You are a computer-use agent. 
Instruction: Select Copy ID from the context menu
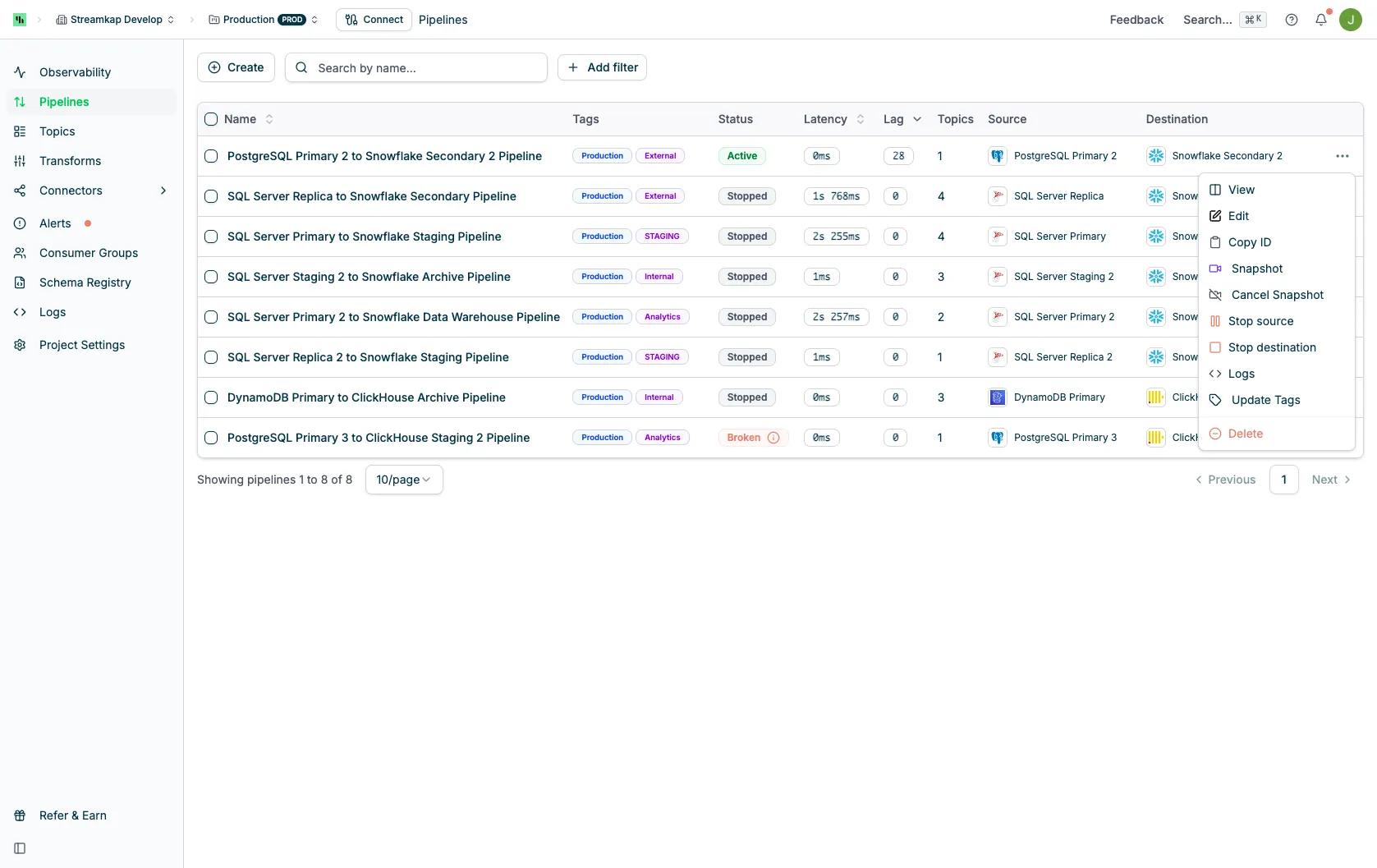(1276, 242)
